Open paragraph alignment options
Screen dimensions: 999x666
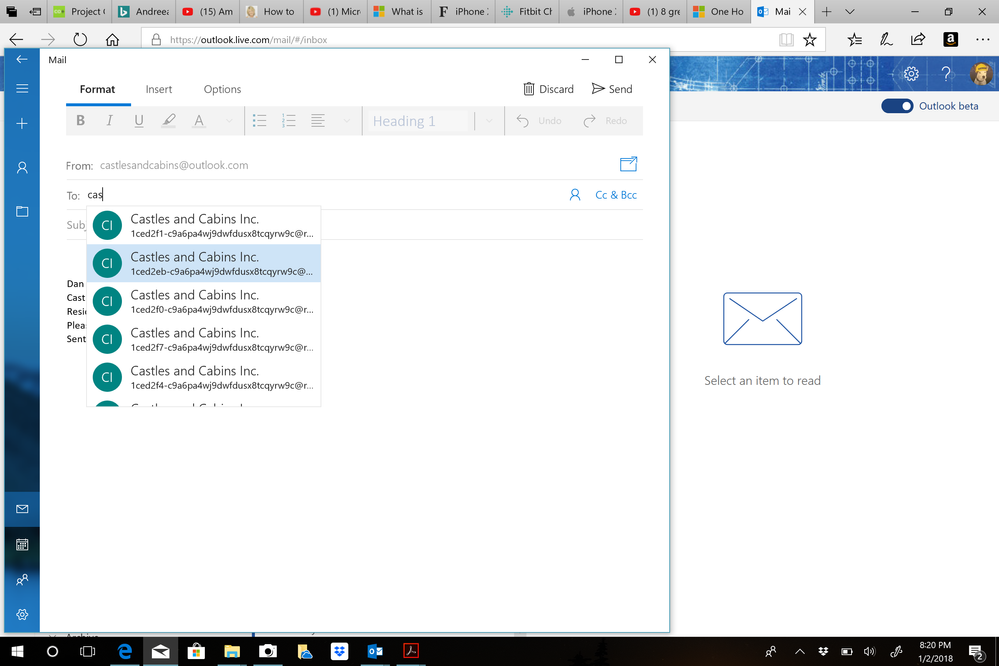318,120
